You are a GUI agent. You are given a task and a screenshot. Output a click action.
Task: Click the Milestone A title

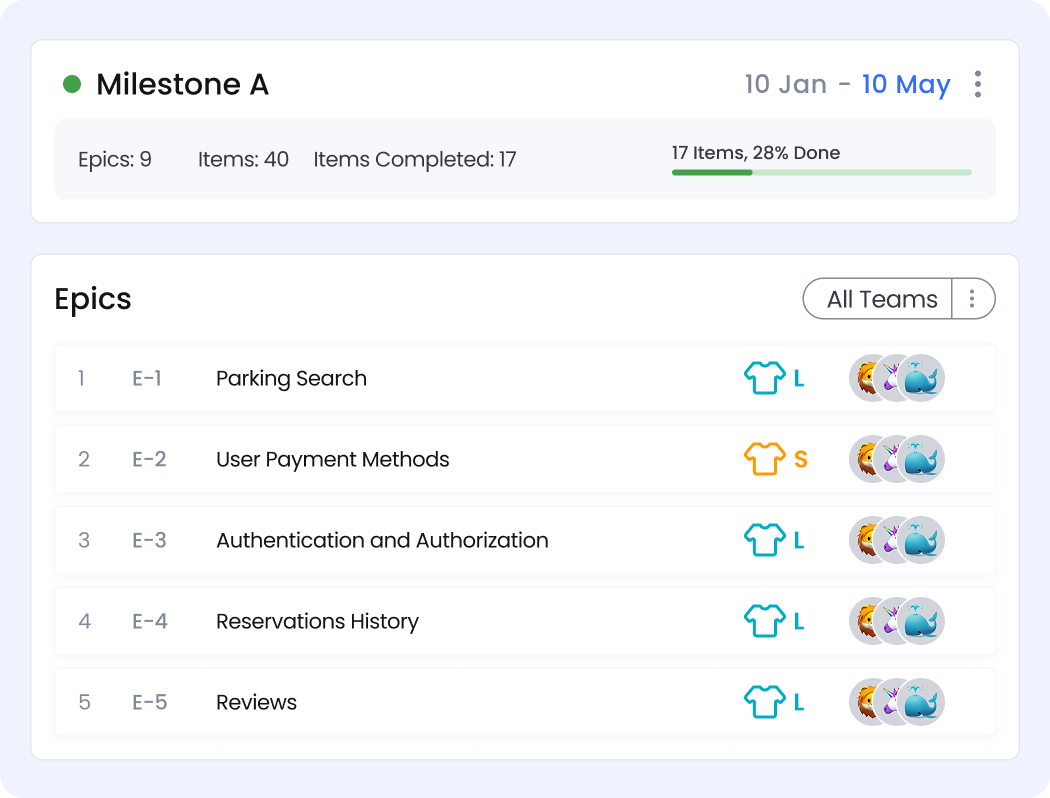(x=182, y=84)
